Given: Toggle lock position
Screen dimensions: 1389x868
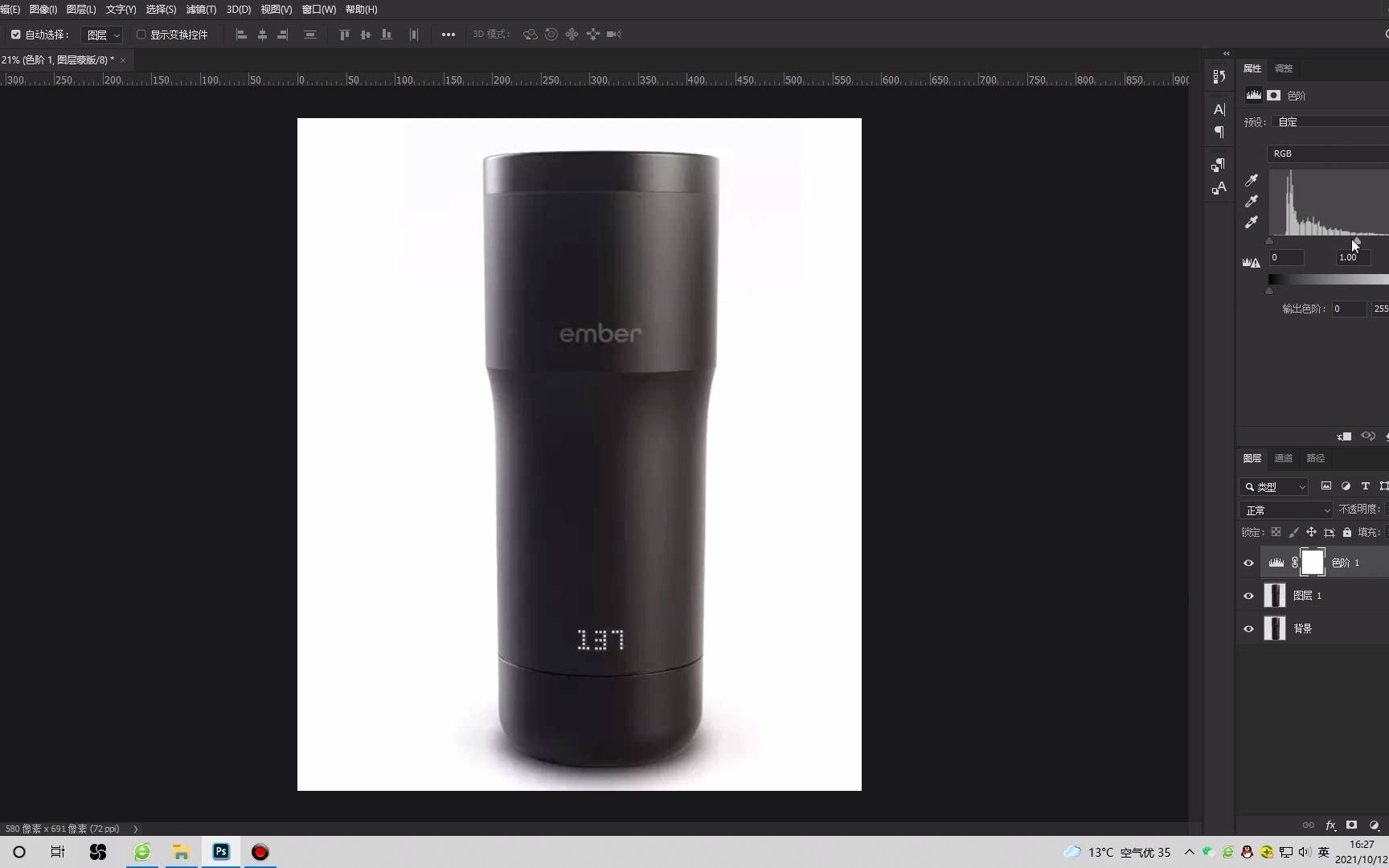Looking at the screenshot, I should [1311, 532].
